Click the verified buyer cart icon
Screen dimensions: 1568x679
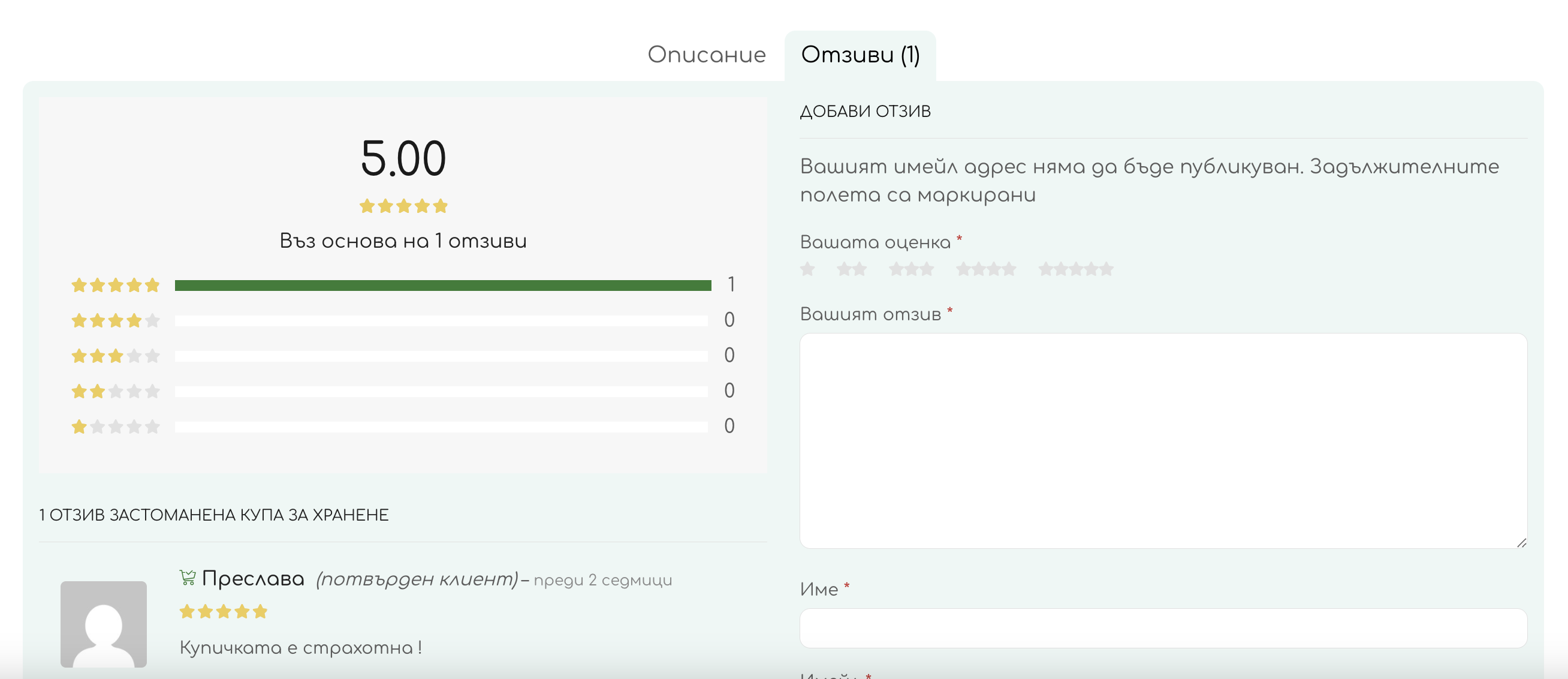pyautogui.click(x=188, y=577)
